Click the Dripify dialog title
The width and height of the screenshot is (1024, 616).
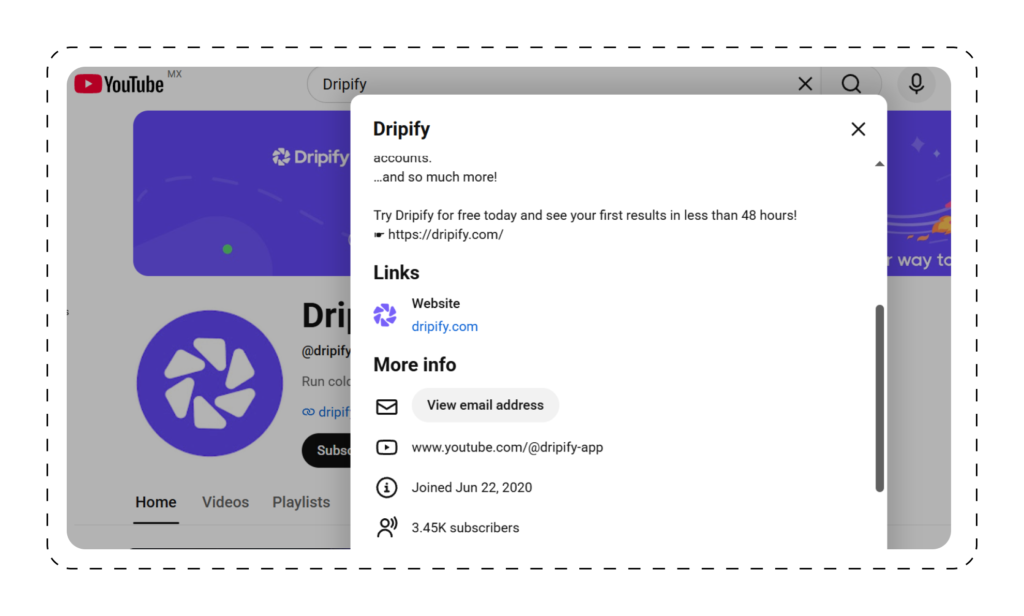[402, 129]
